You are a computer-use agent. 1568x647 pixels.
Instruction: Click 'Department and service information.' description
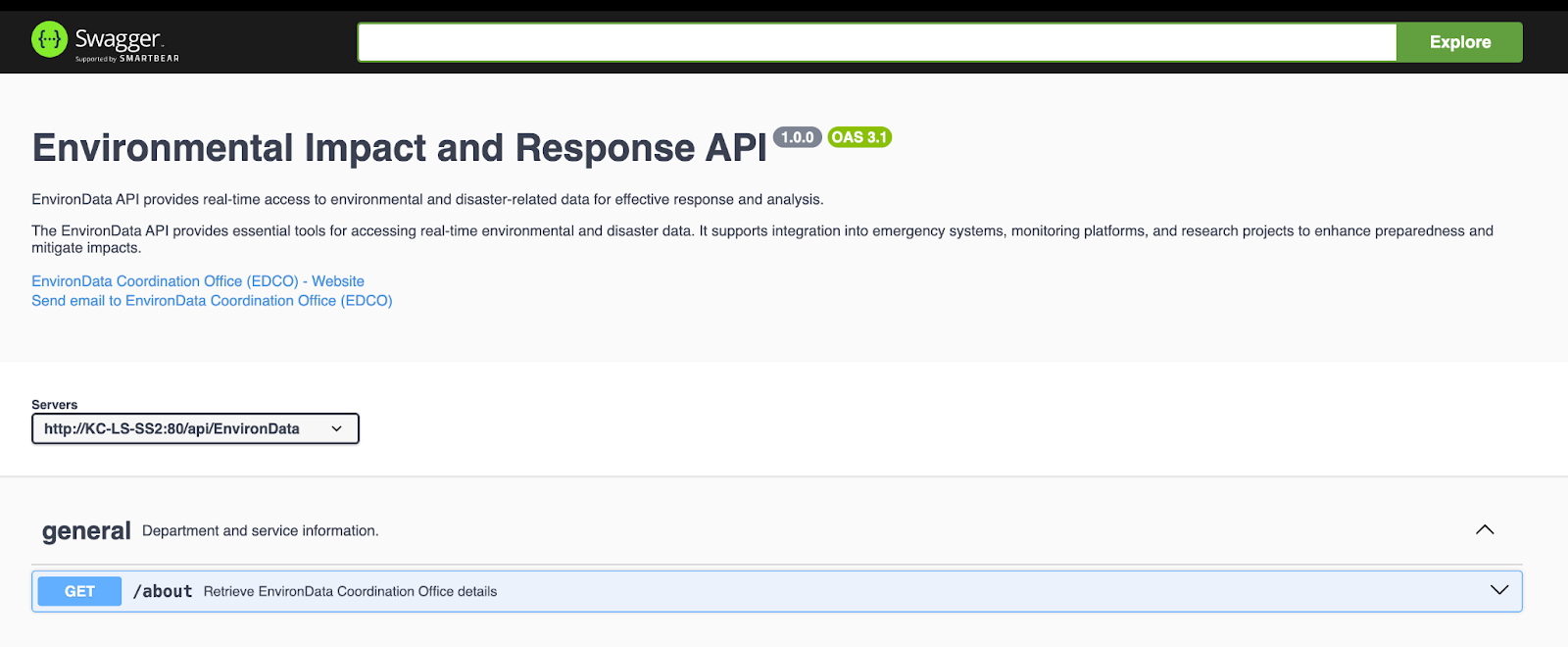(261, 530)
